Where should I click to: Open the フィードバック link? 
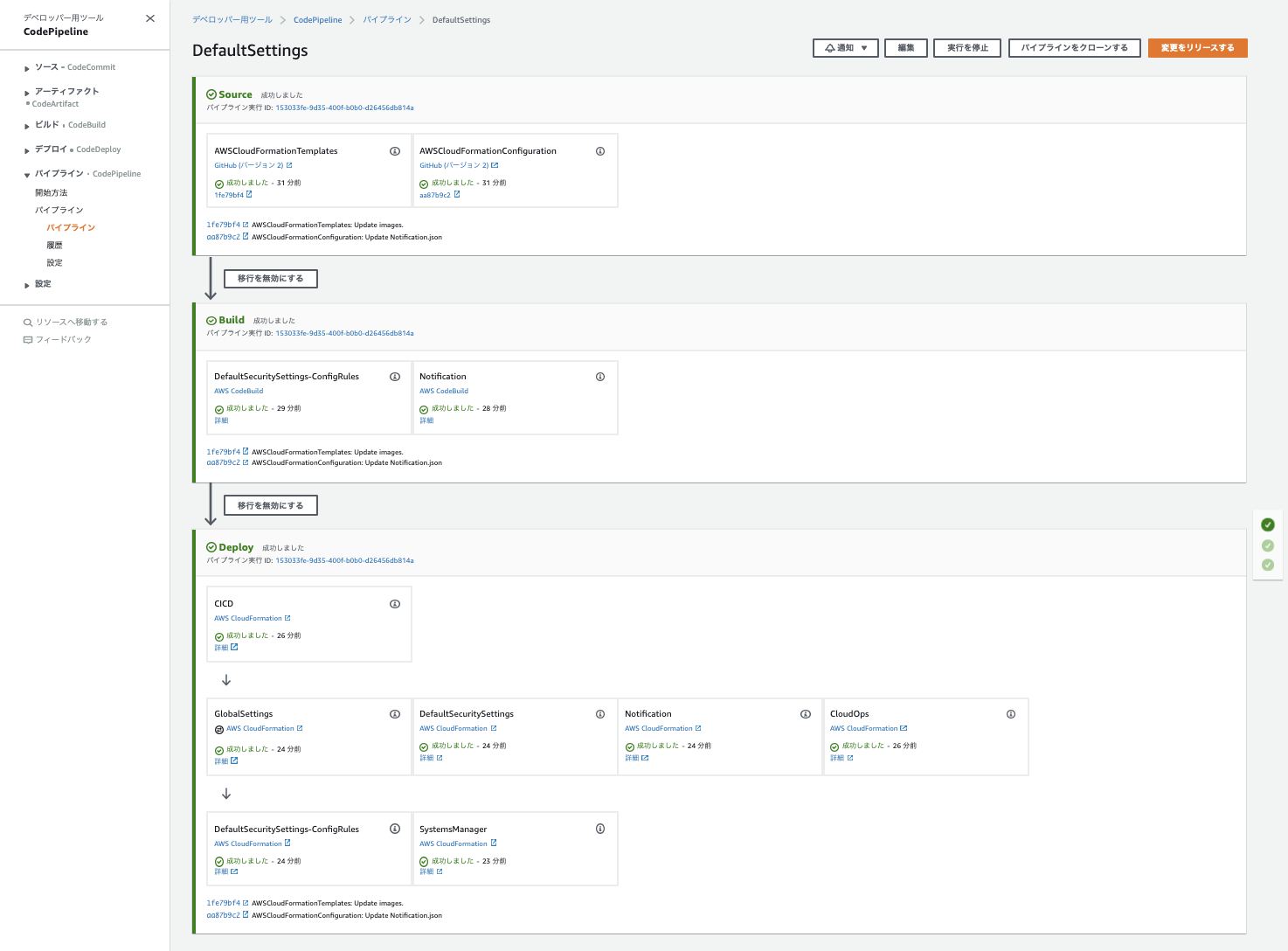pos(63,340)
